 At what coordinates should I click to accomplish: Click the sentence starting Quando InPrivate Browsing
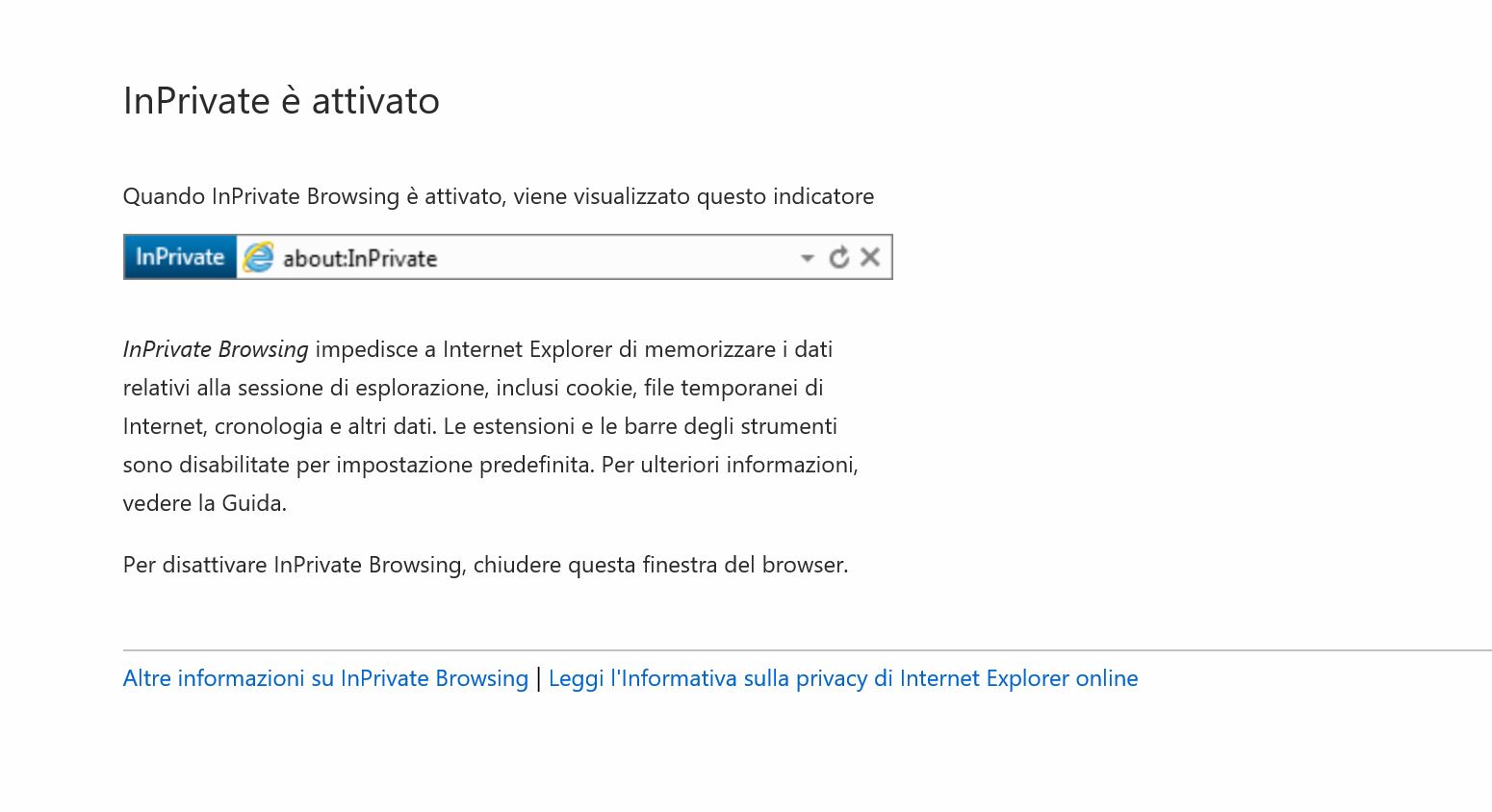point(499,196)
